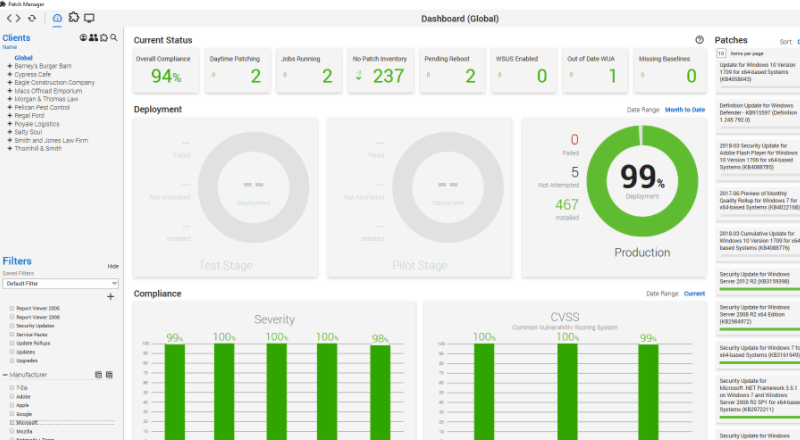800x440 pixels.
Task: Expand the Barney's Burger Barn client
Action: tap(10, 66)
